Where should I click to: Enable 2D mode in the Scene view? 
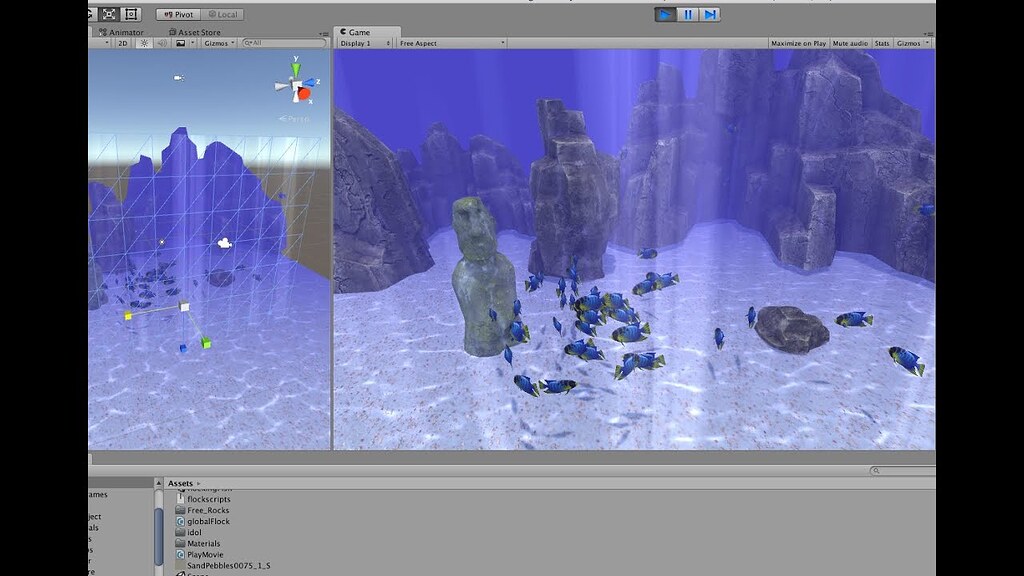pos(124,43)
